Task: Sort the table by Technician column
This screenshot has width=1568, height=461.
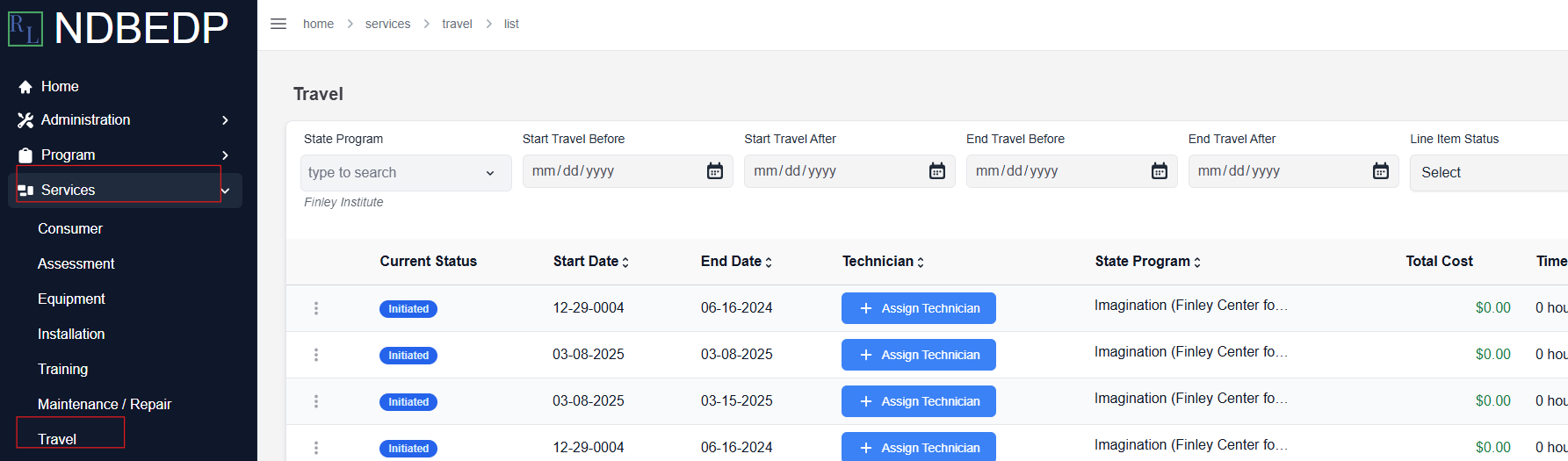Action: (883, 262)
